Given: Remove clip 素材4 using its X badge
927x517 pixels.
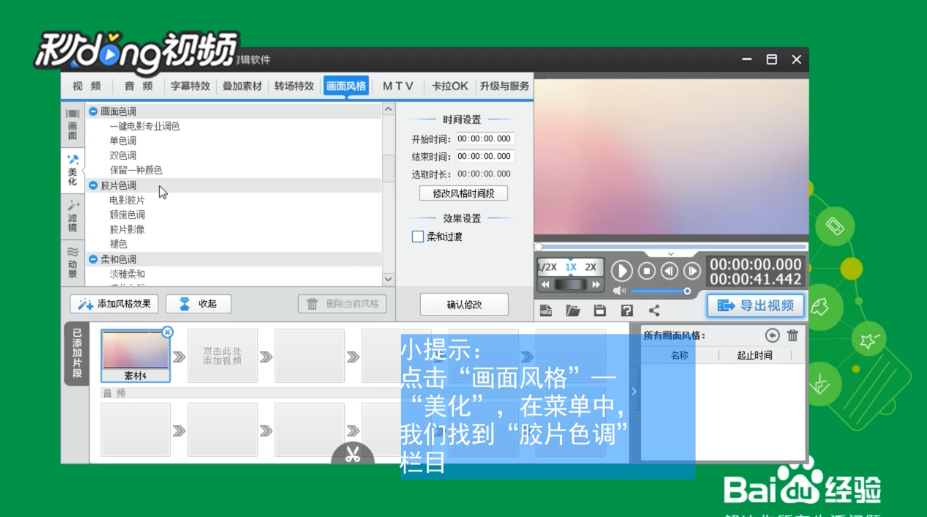Looking at the screenshot, I should [x=167, y=332].
